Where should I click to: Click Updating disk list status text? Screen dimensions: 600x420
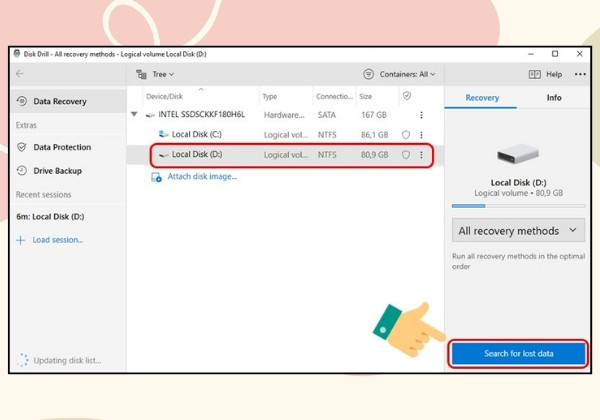coord(67,360)
